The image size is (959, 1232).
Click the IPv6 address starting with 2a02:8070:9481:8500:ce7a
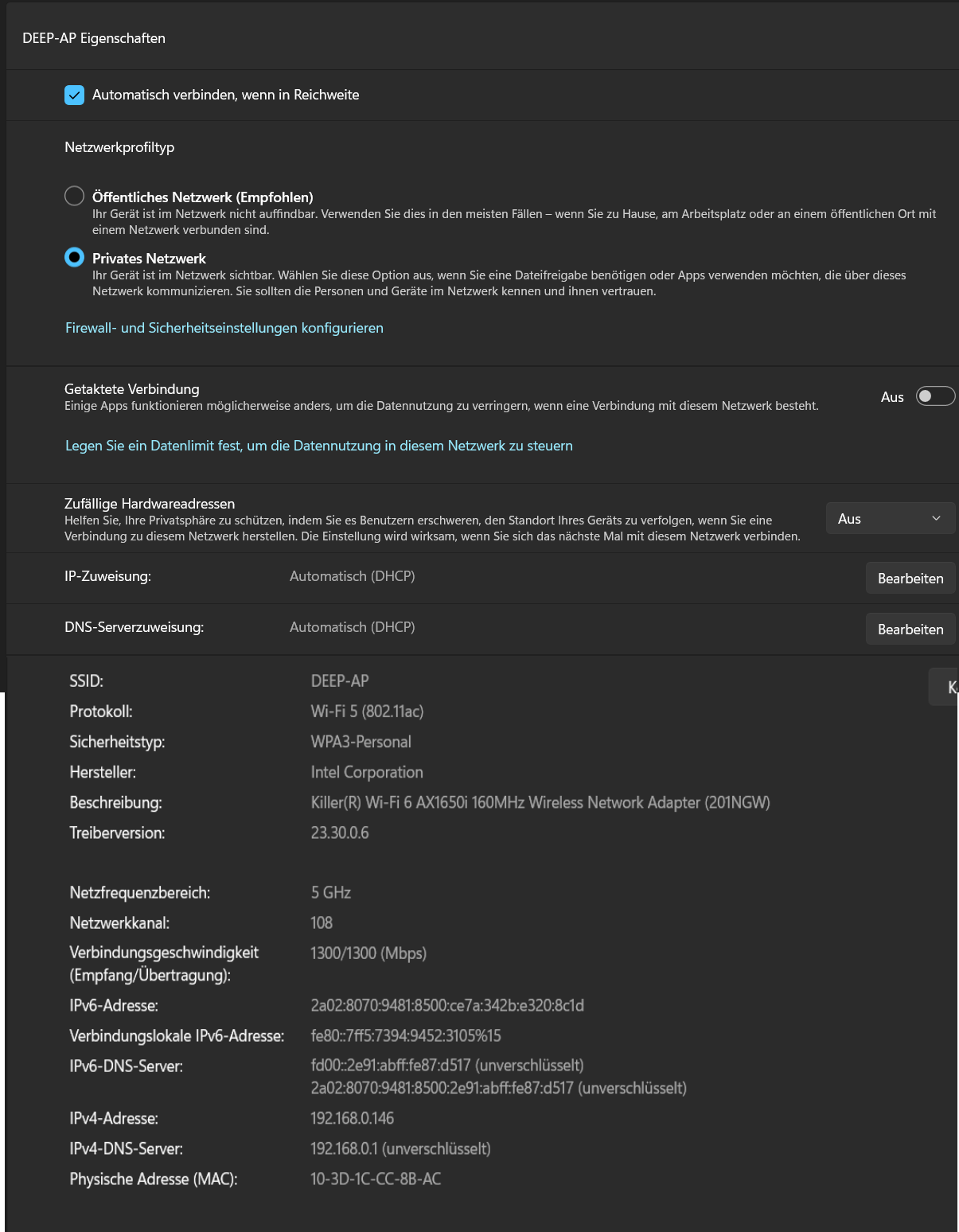pos(447,1005)
